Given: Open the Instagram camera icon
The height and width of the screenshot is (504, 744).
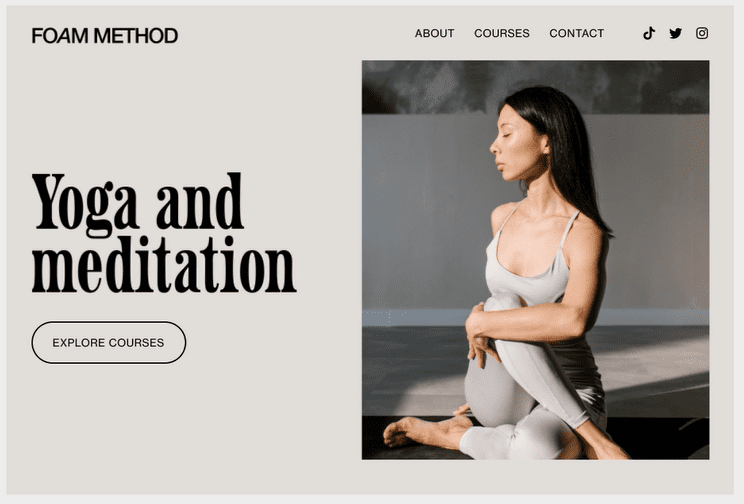Looking at the screenshot, I should (702, 33).
